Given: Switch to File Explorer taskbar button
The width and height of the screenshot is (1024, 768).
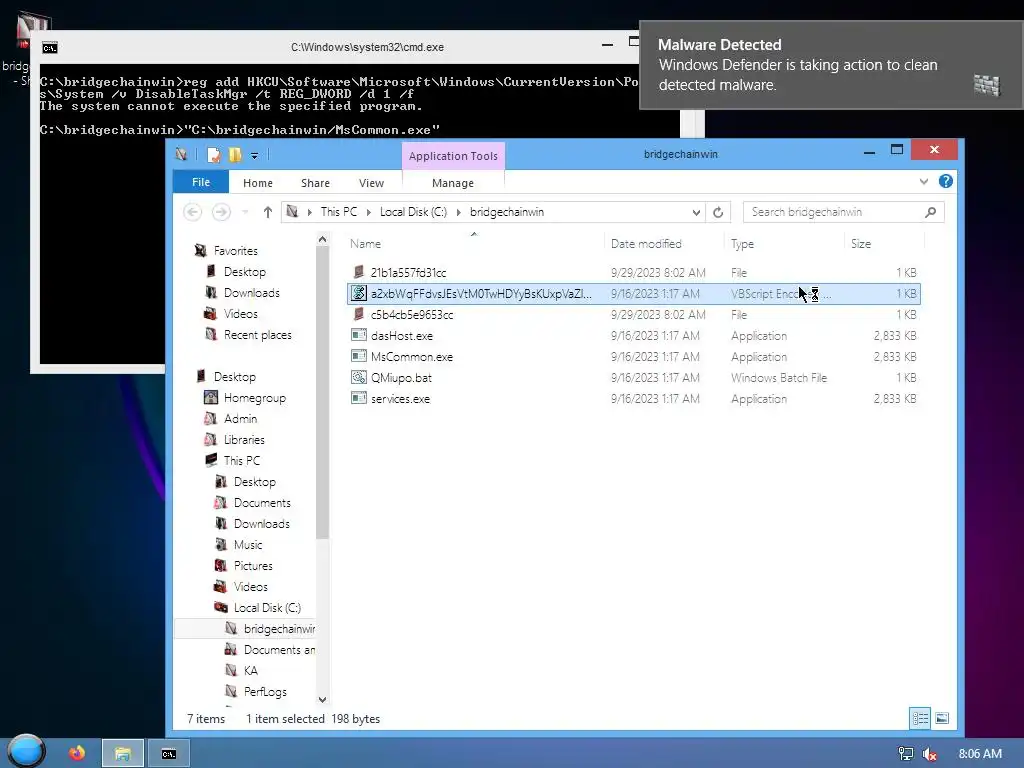Looking at the screenshot, I should click(x=122, y=753).
